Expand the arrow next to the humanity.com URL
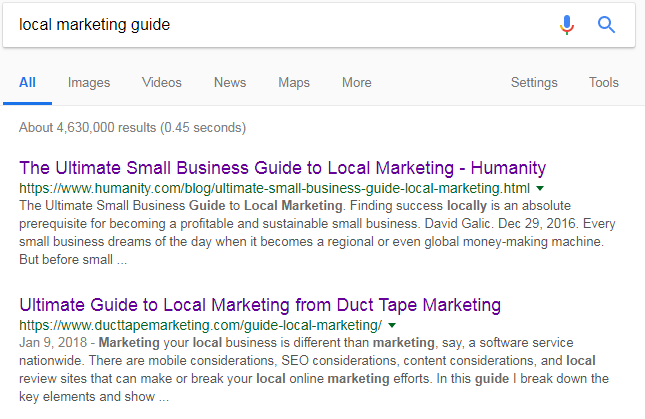 pyautogui.click(x=540, y=188)
